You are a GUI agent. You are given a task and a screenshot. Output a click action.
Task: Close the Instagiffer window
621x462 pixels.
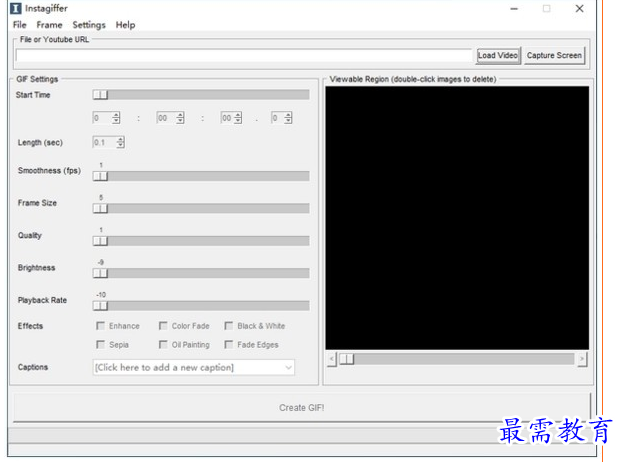(579, 9)
